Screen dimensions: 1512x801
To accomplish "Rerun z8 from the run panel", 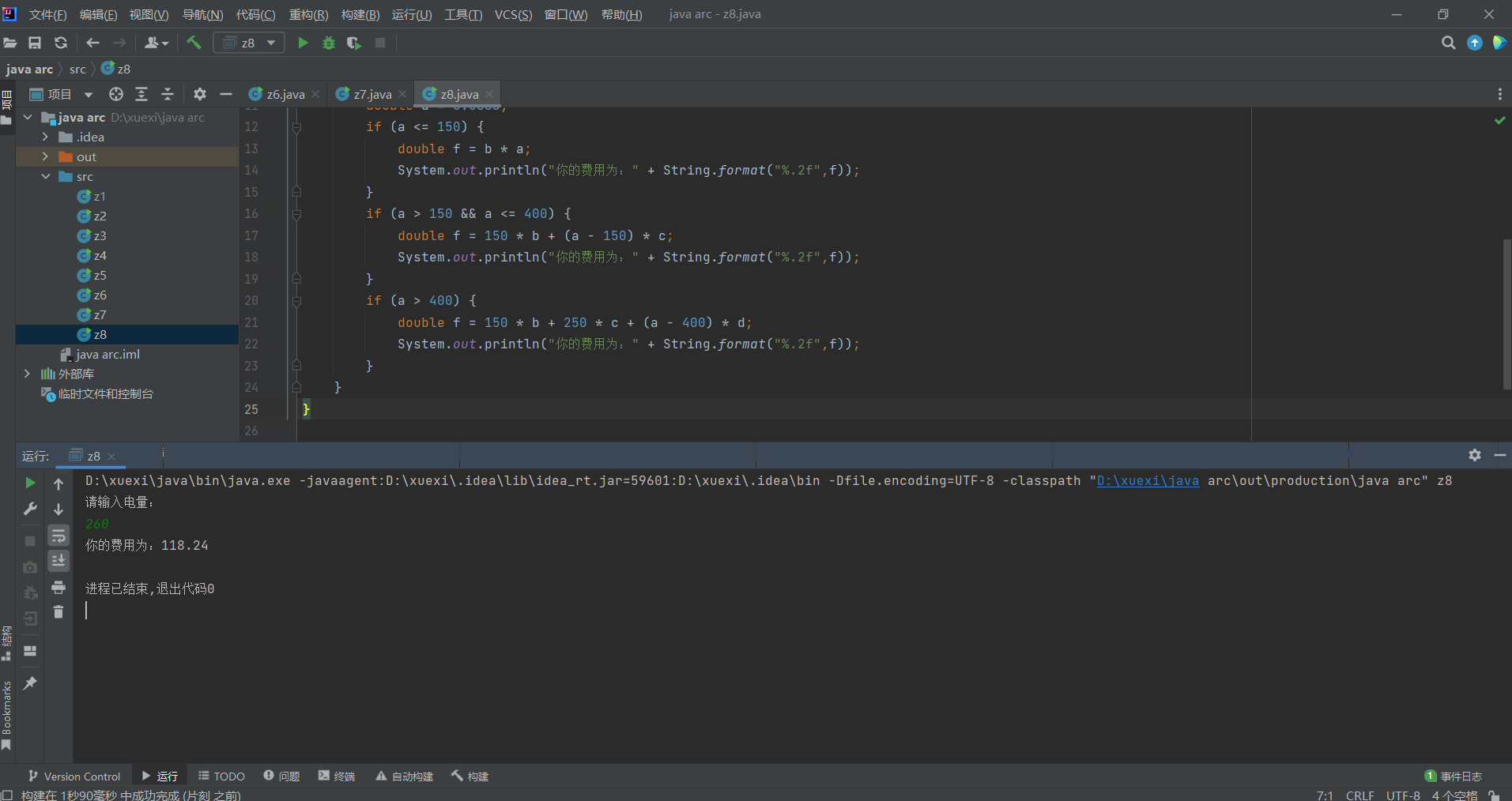I will coord(30,483).
